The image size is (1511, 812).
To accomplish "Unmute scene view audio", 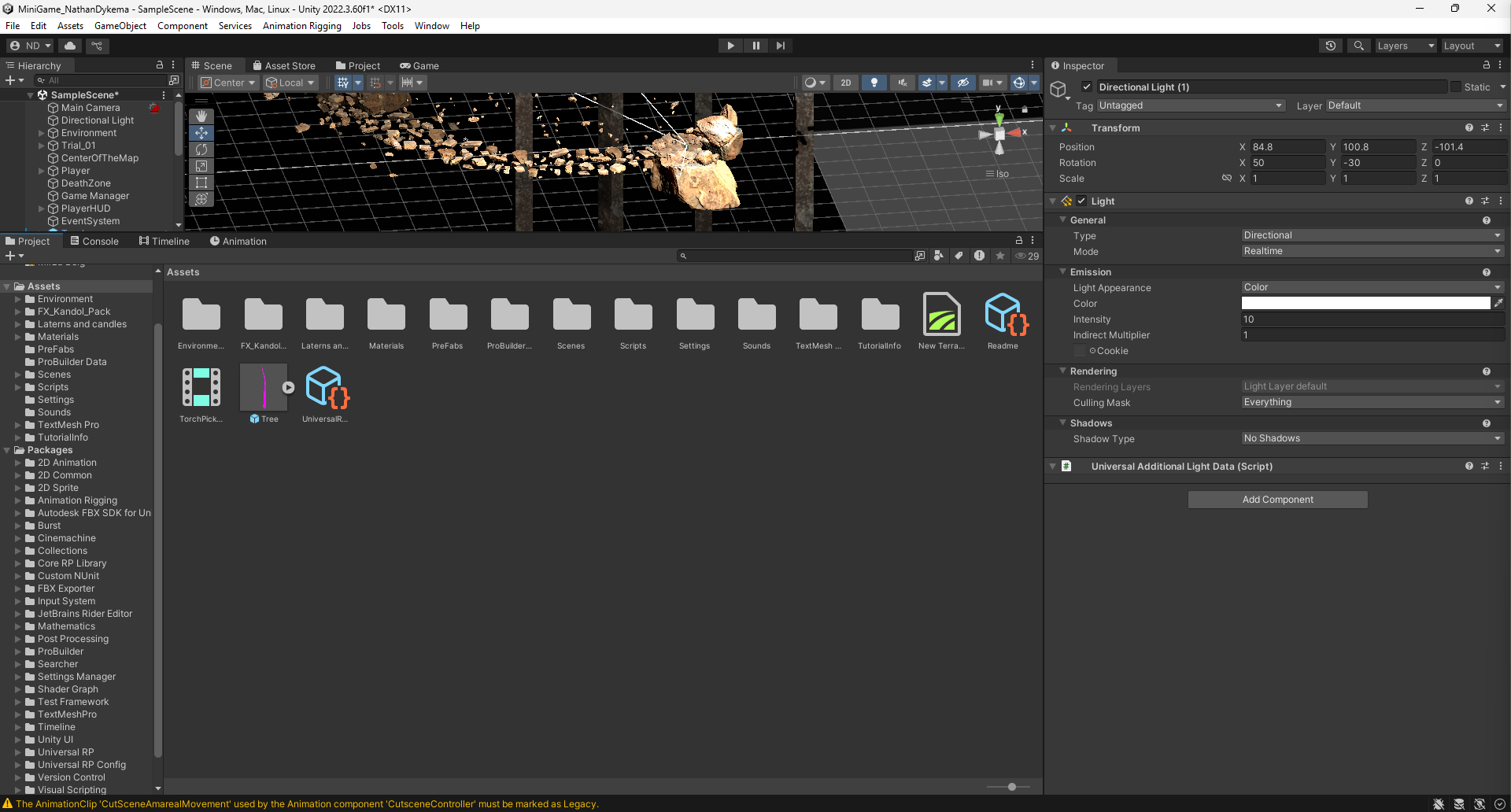I will point(902,82).
